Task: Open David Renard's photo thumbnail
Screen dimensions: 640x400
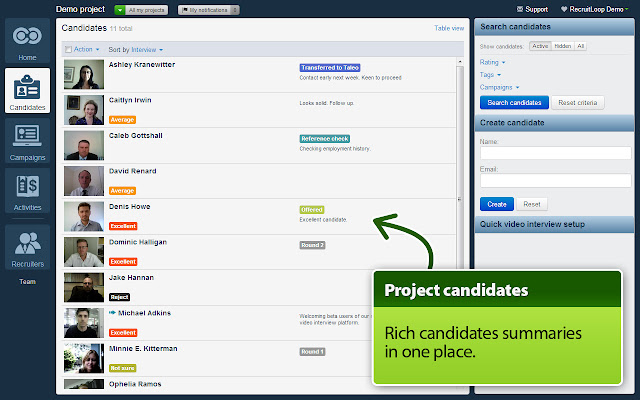Action: coord(84,181)
